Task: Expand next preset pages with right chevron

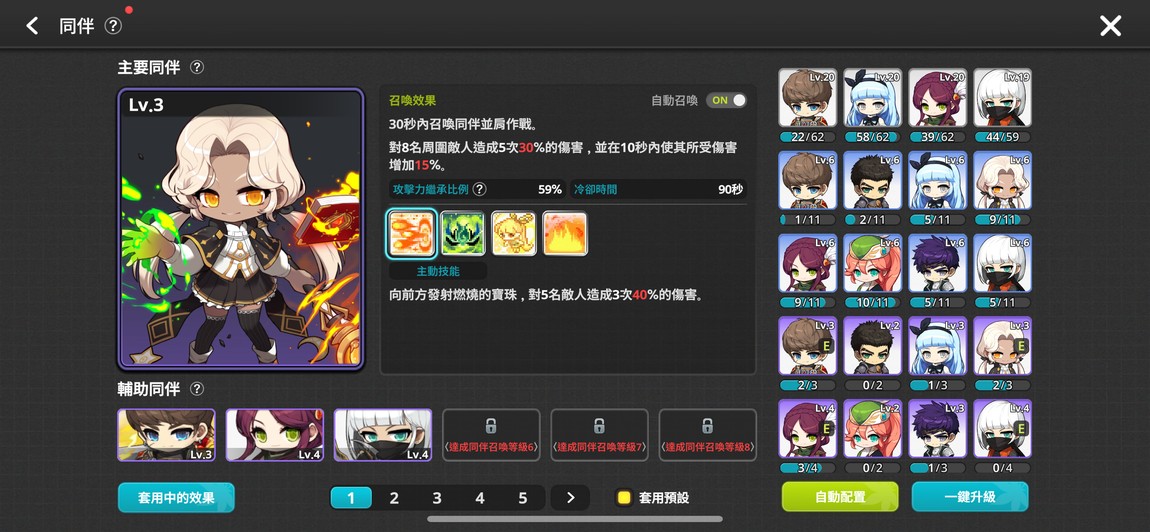Action: [571, 498]
